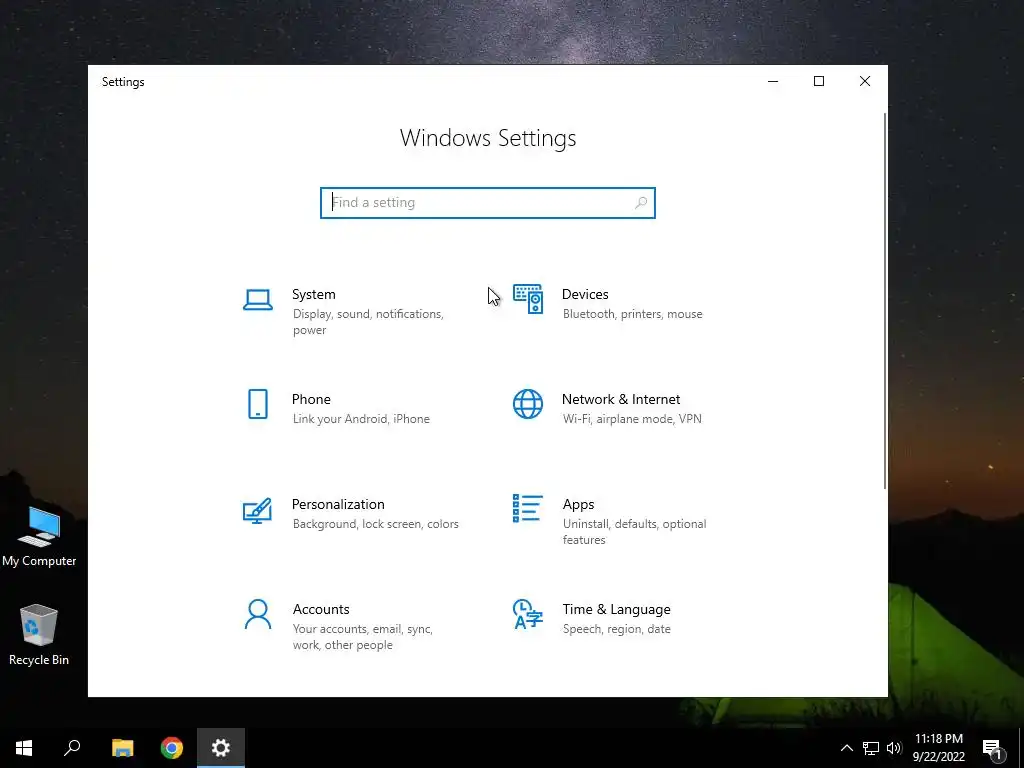The width and height of the screenshot is (1024, 768).
Task: Close the Settings window
Action: (x=865, y=81)
